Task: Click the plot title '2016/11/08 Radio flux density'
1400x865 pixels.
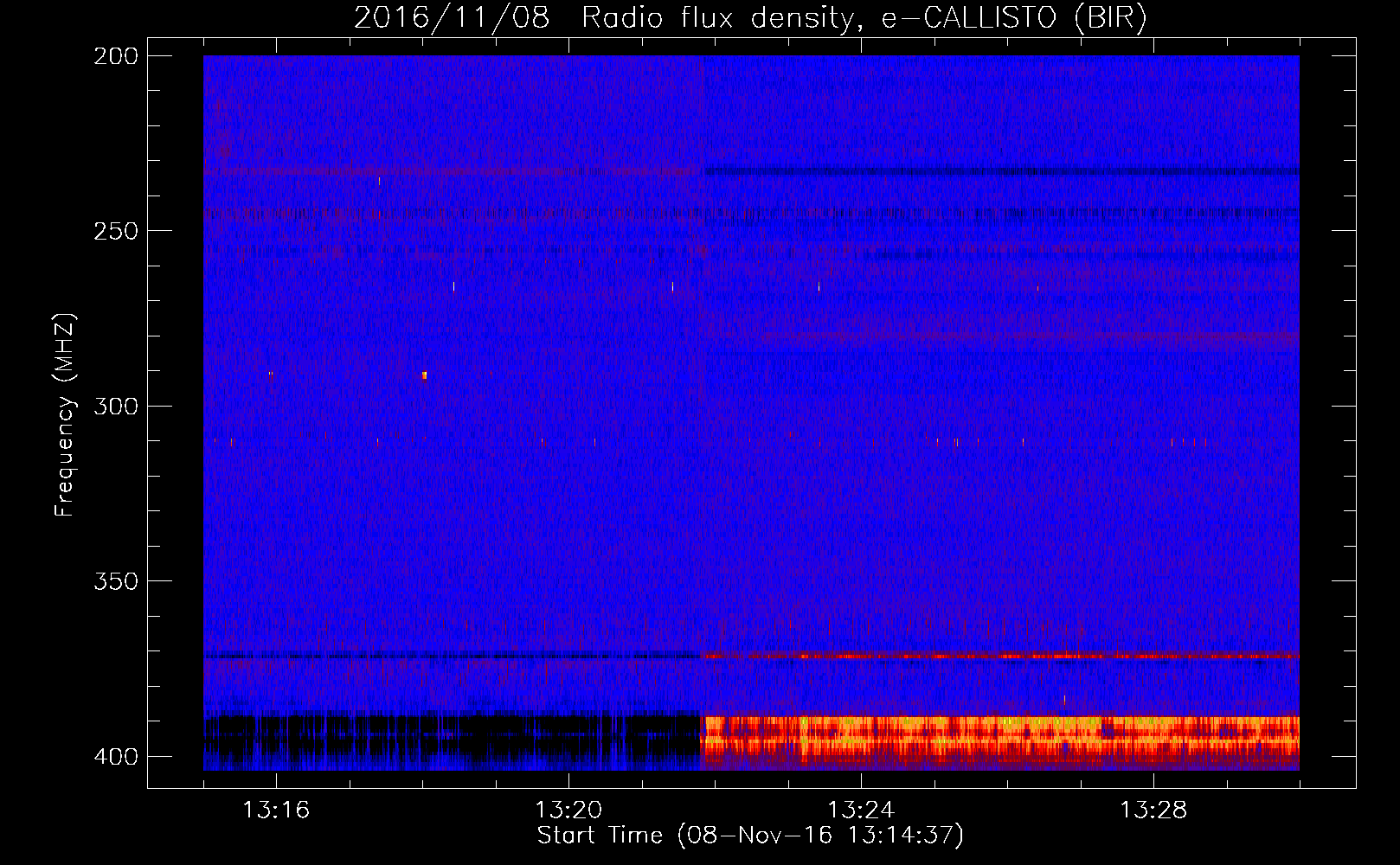Action: tap(750, 18)
